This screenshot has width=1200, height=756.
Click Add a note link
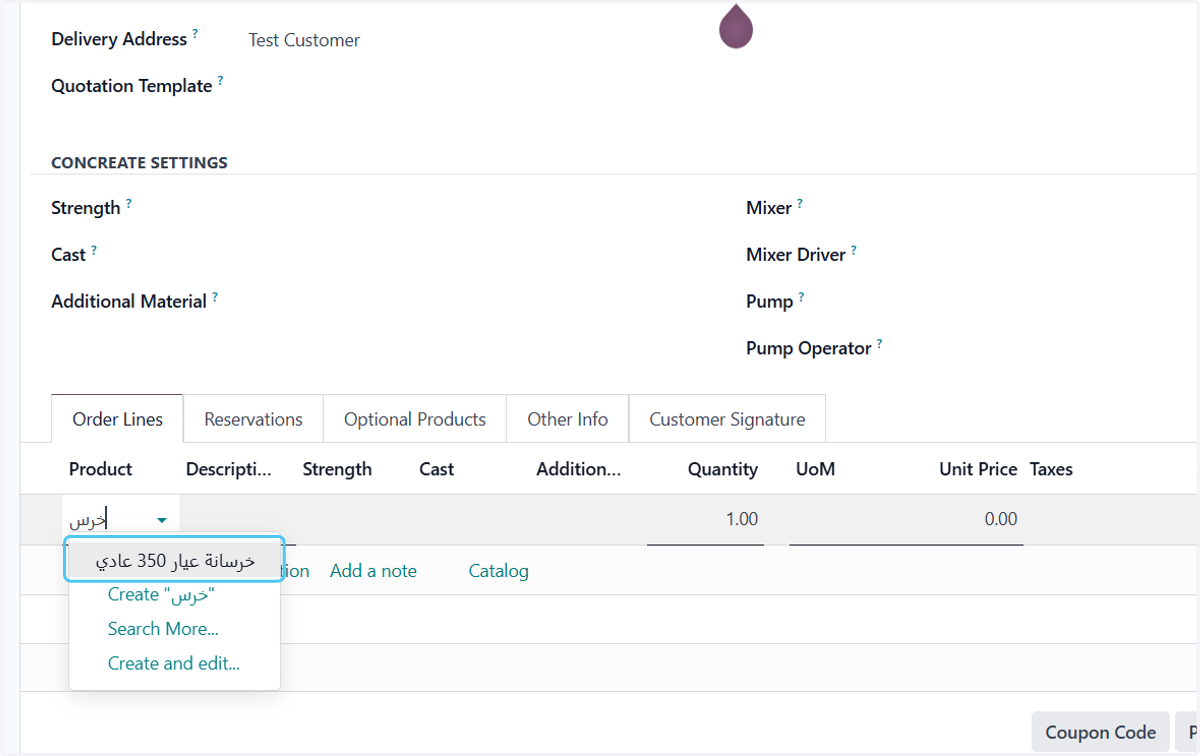click(x=373, y=571)
